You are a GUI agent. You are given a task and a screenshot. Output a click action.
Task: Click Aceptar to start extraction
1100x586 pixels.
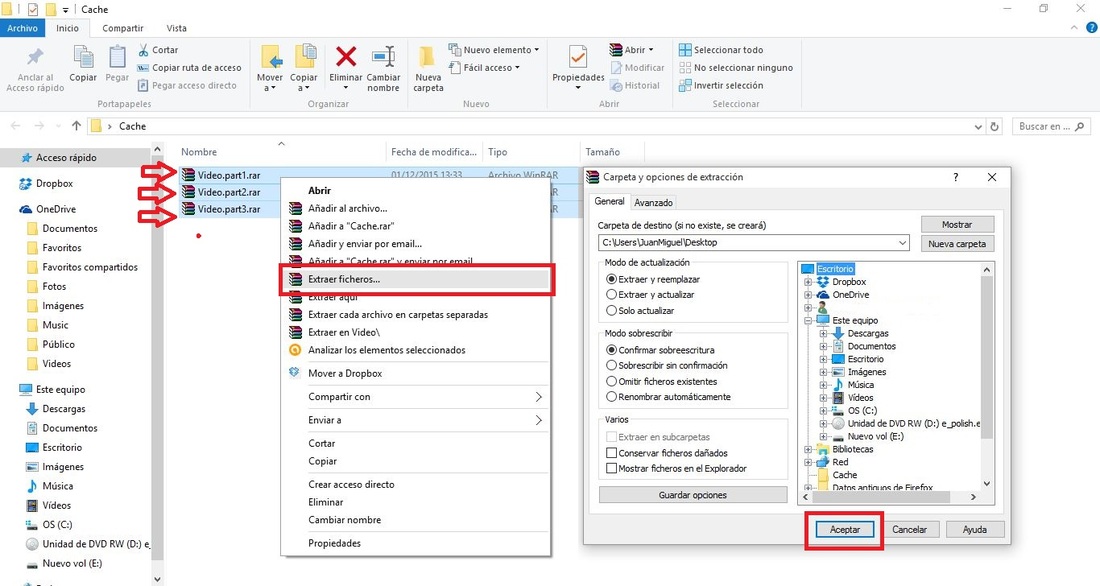pyautogui.click(x=845, y=530)
